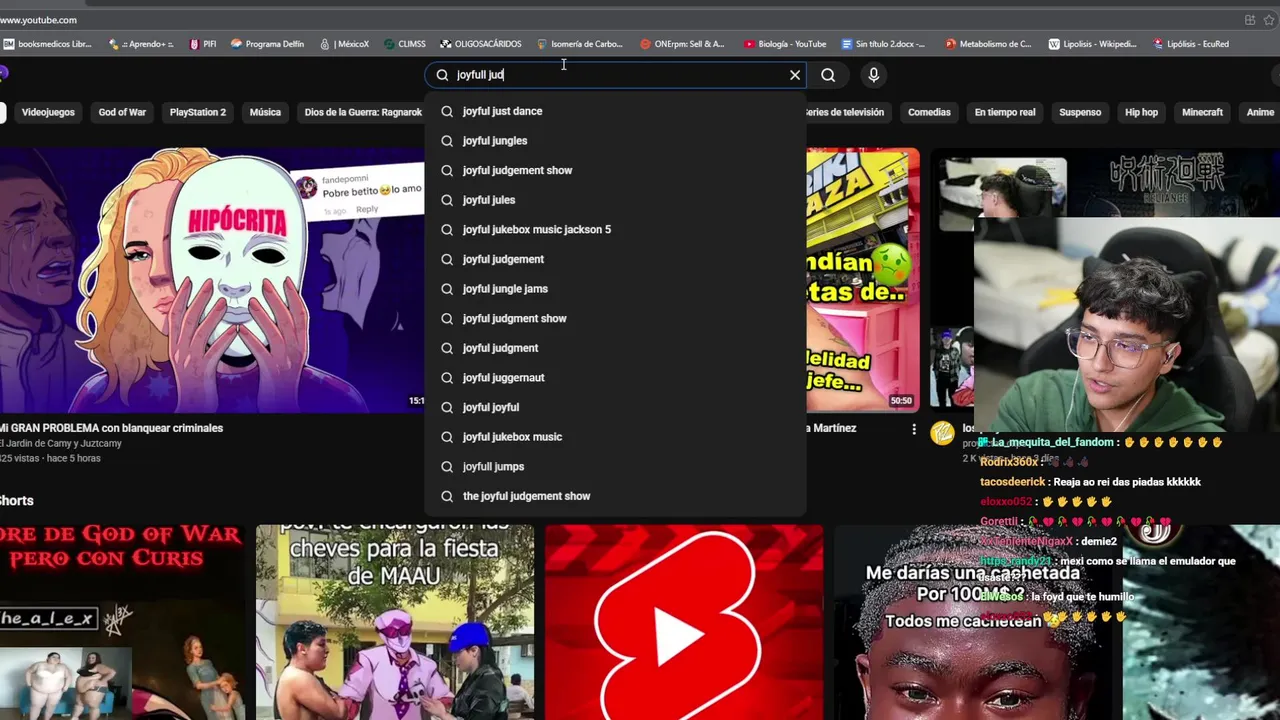Open the 50:50 duration video thumbnail
Image resolution: width=1280 pixels, height=720 pixels.
862,279
